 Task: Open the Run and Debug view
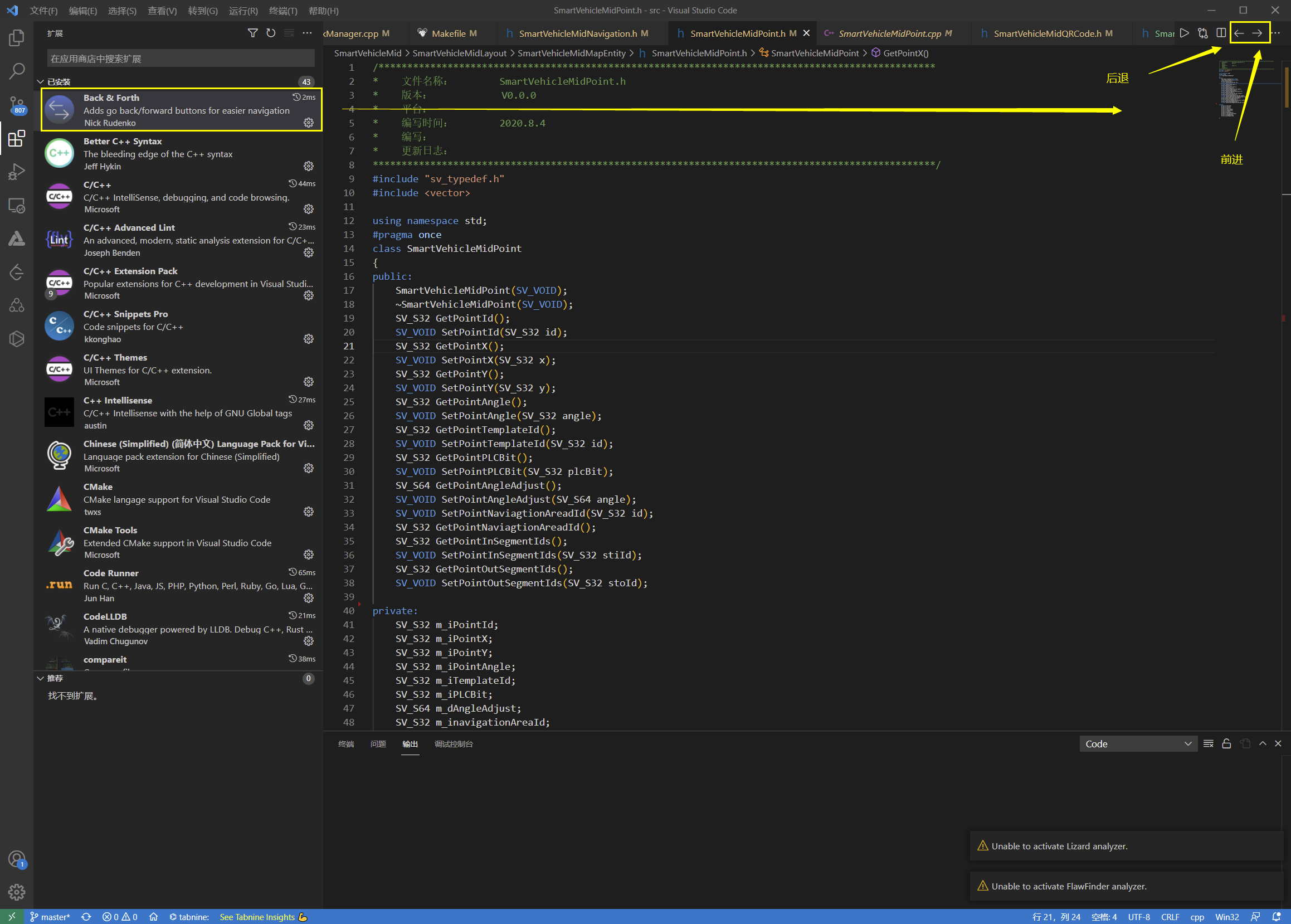coord(16,171)
